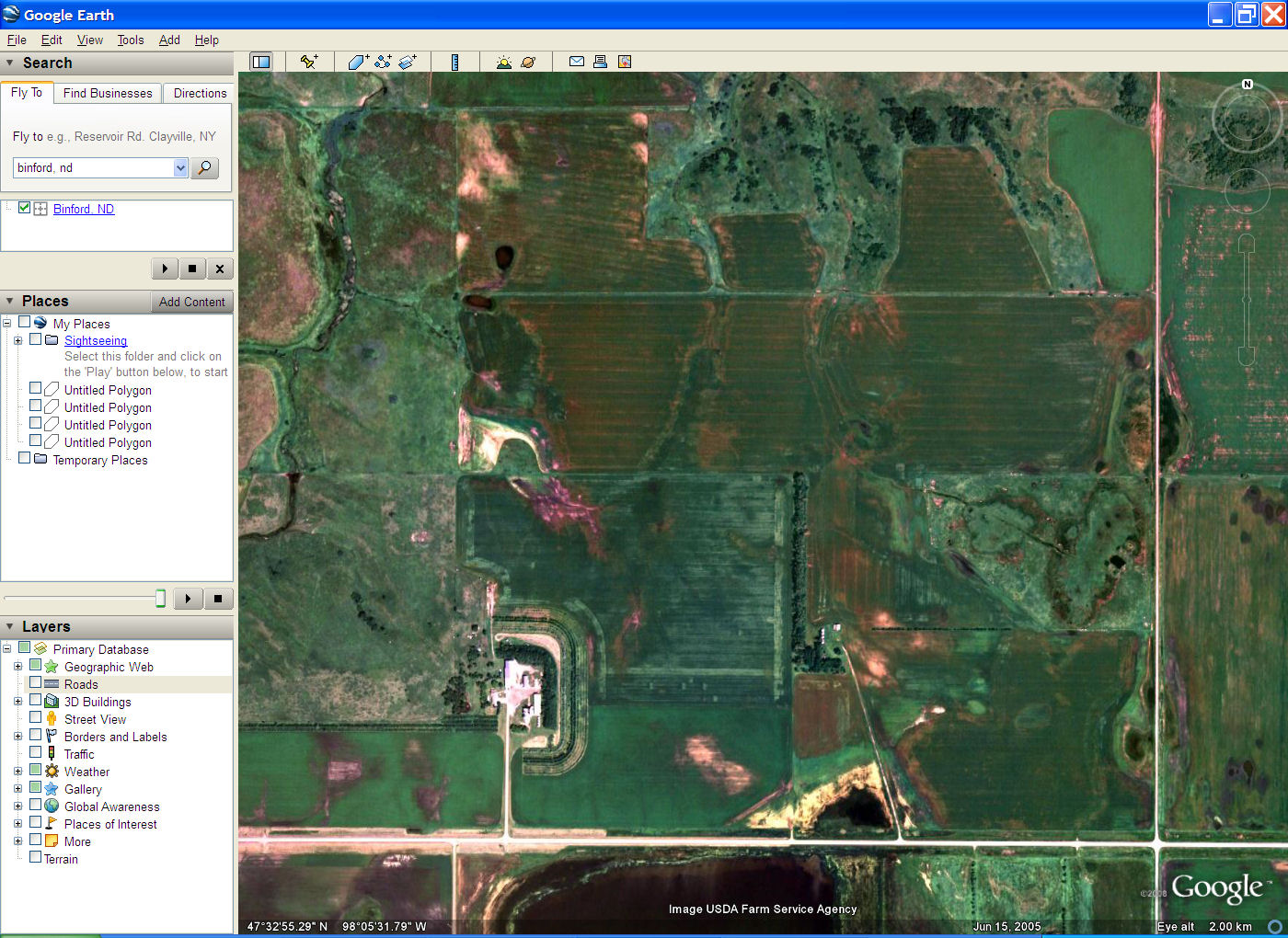
Task: Switch between Sky and Earth planet icon
Action: coord(528,62)
